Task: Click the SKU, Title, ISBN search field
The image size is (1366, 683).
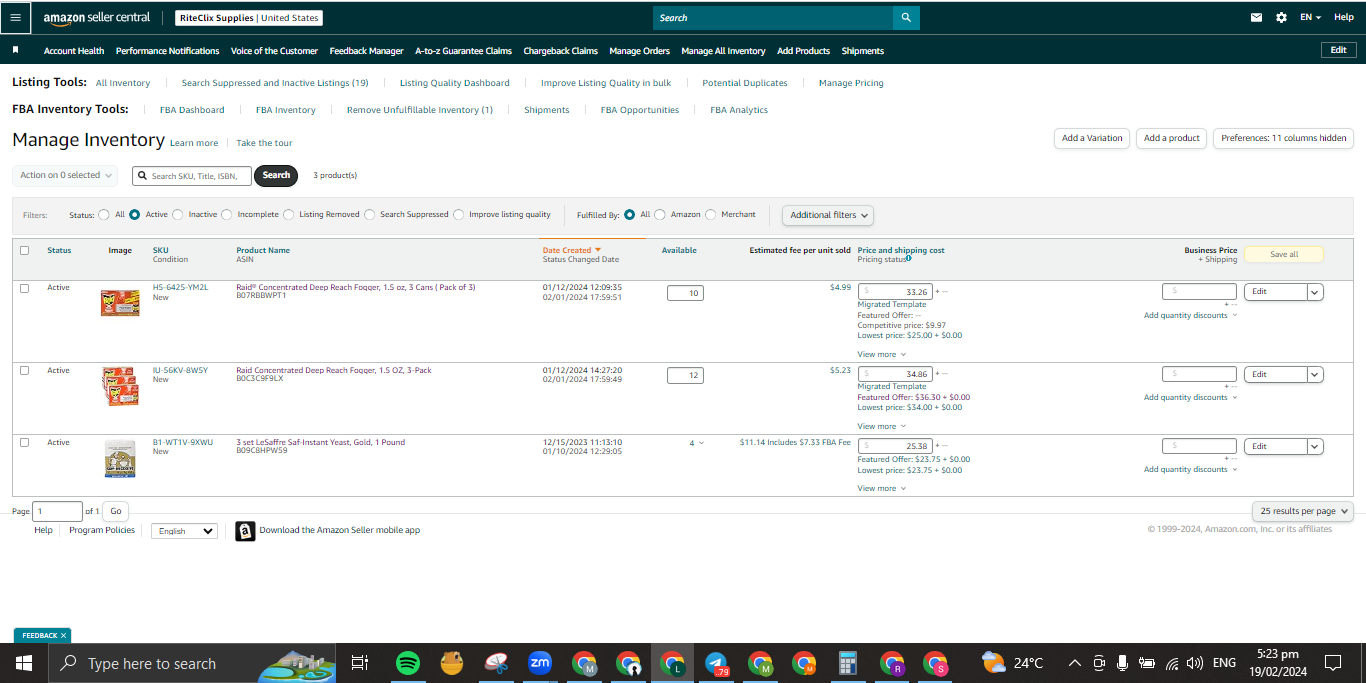Action: [x=192, y=176]
